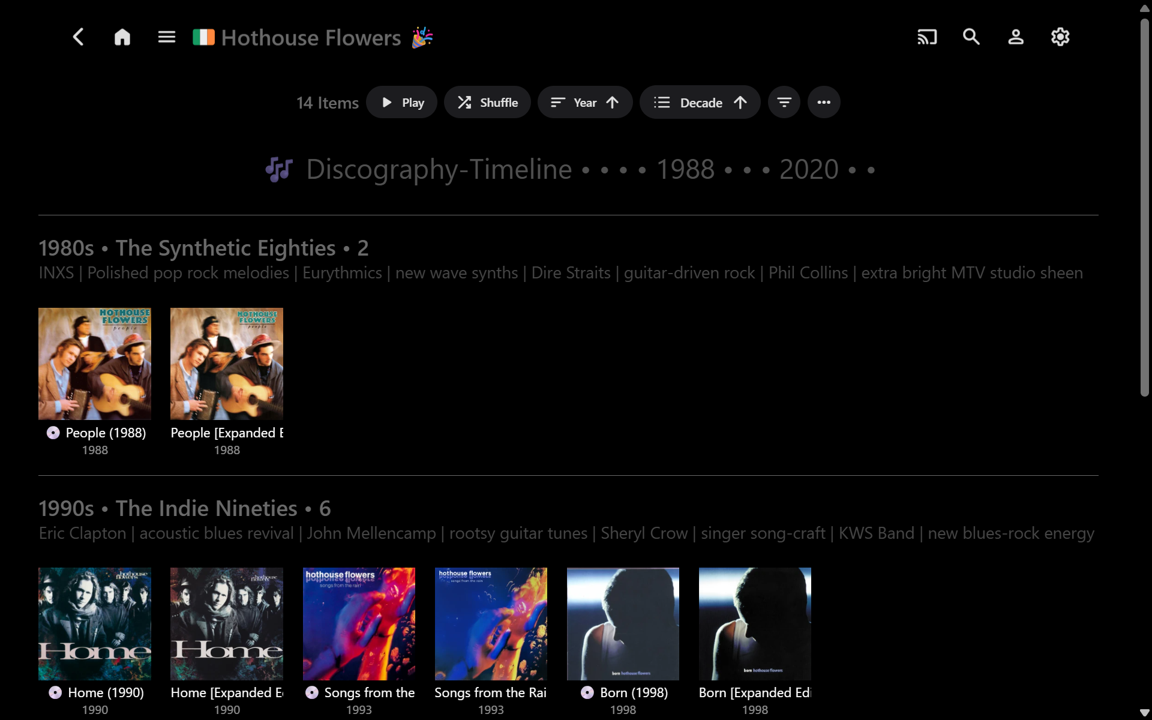This screenshot has width=1152, height=720.
Task: Click the Cast to device icon
Action: pyautogui.click(x=927, y=37)
